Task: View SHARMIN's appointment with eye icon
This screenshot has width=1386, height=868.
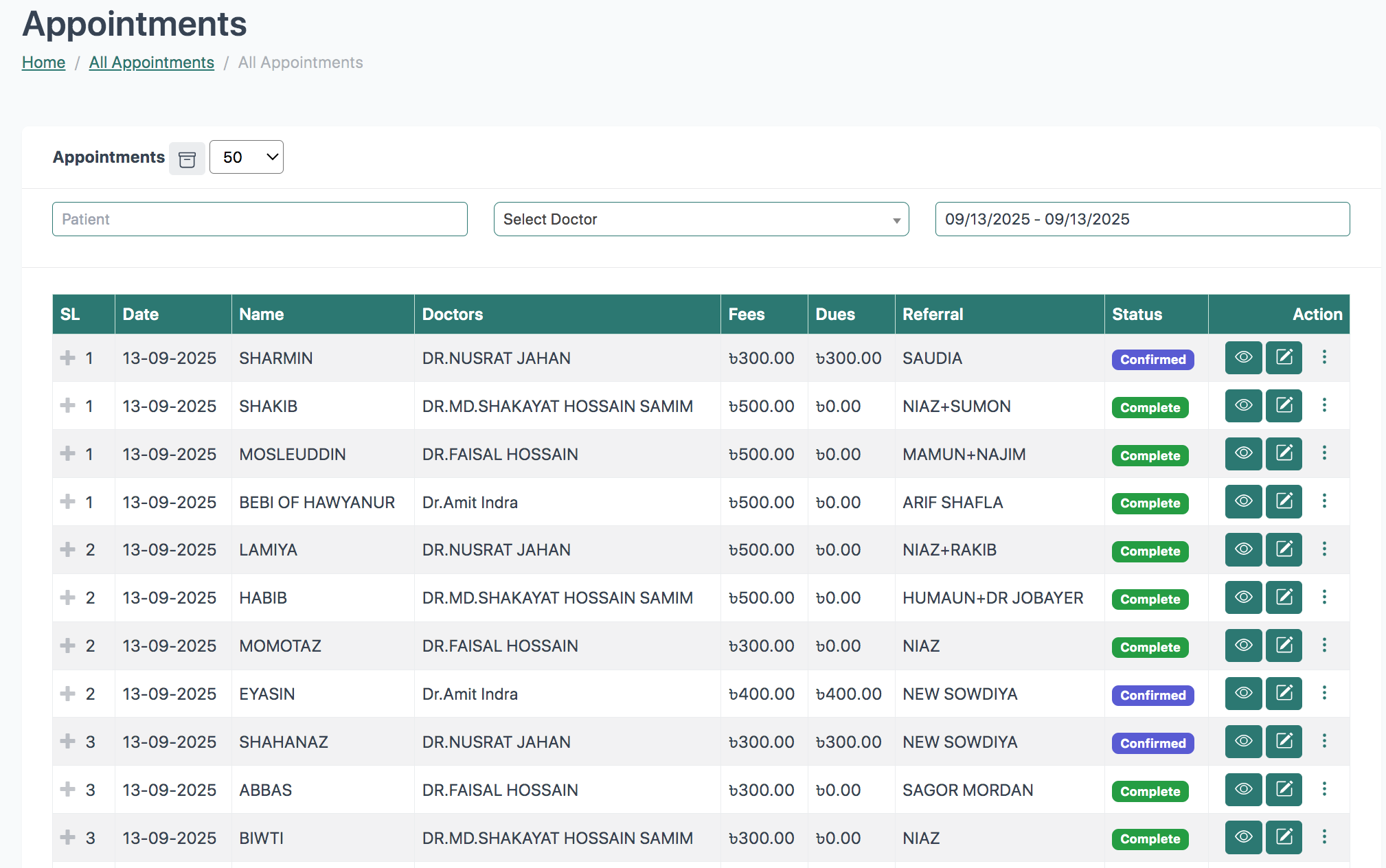Action: click(x=1243, y=358)
